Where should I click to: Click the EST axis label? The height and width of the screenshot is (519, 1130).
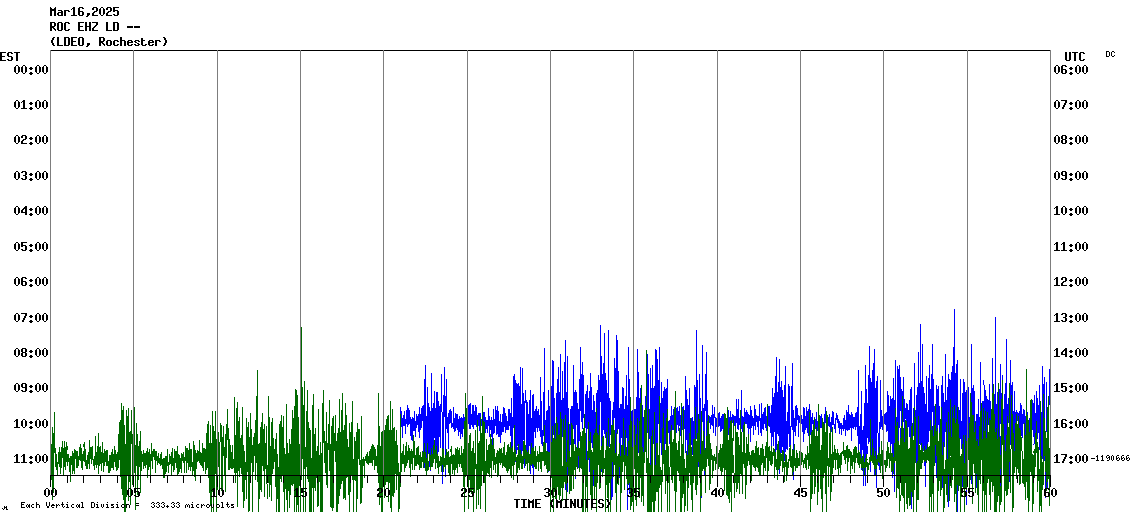[10, 56]
